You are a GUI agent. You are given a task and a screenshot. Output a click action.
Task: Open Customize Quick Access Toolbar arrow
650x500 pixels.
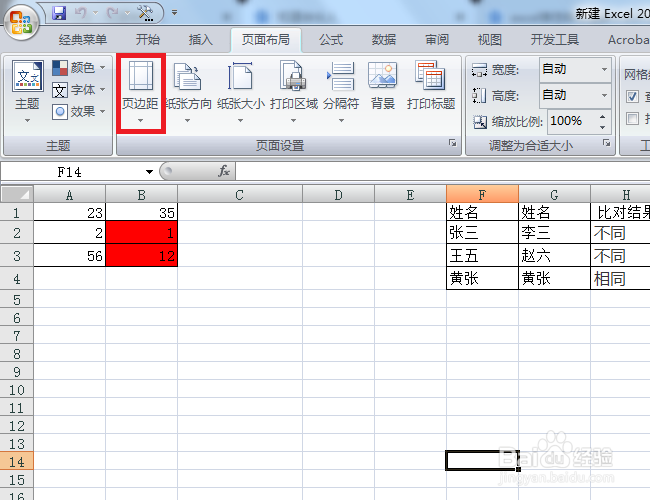[175, 13]
